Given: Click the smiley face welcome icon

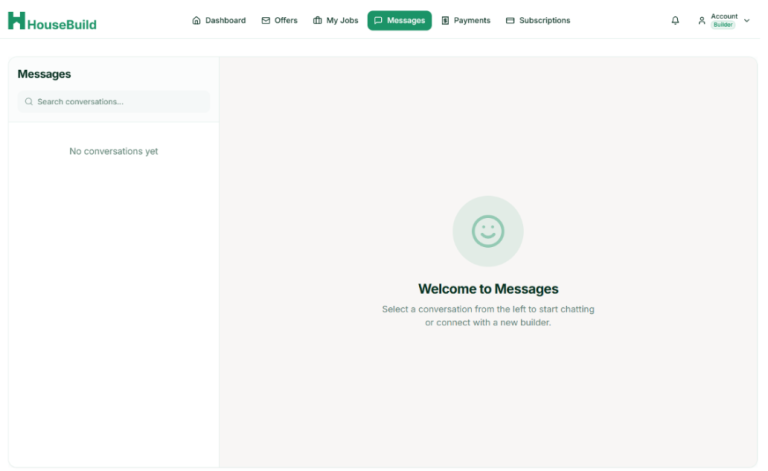Looking at the screenshot, I should pyautogui.click(x=488, y=231).
